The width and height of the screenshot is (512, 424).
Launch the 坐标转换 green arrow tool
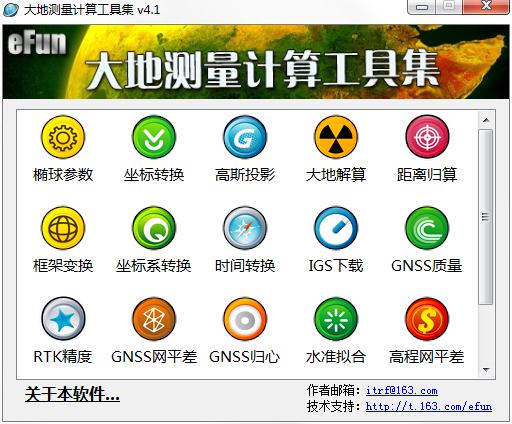click(x=154, y=137)
